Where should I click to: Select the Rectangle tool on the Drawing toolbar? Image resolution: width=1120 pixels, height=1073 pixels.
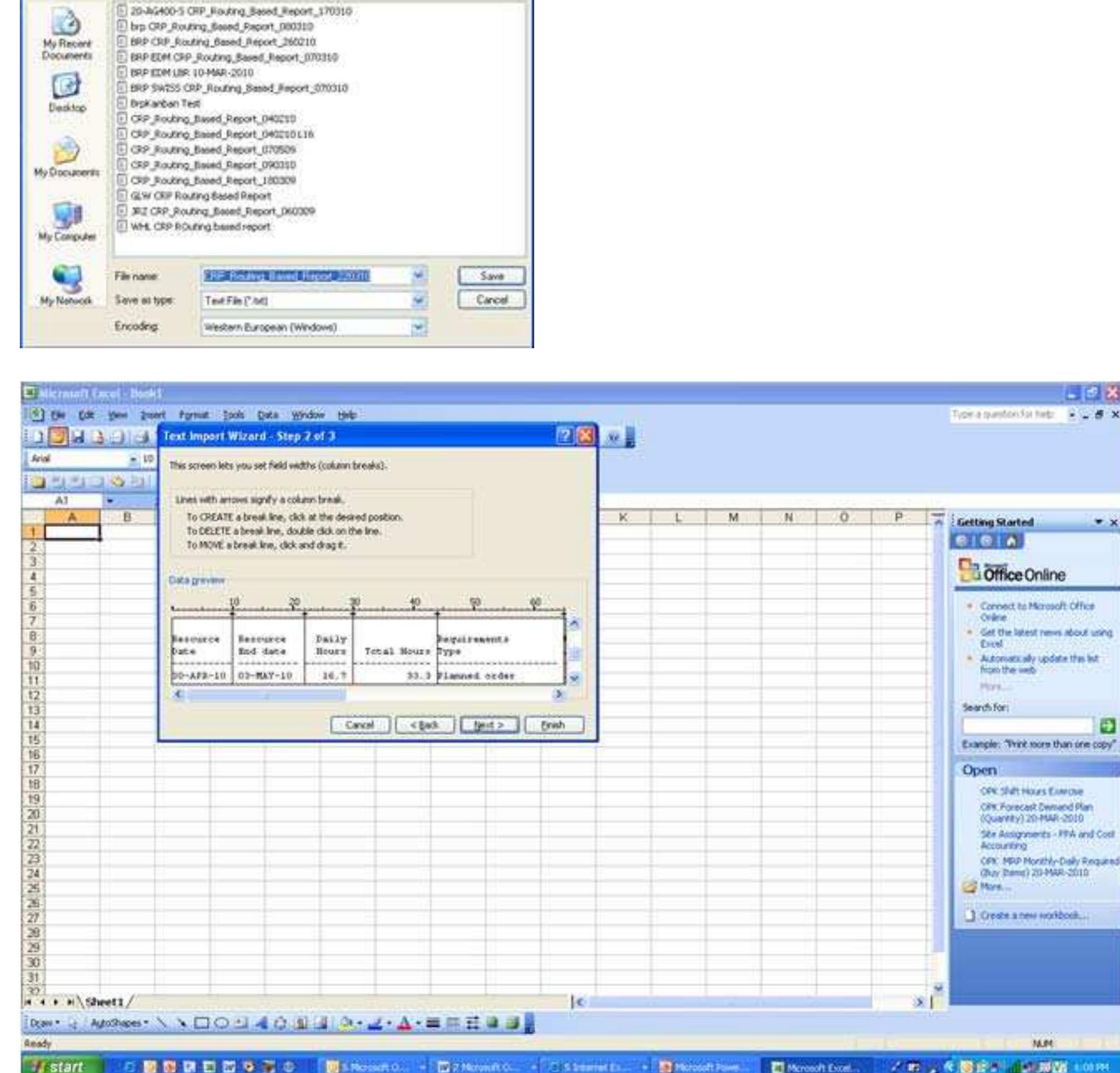(x=201, y=1023)
